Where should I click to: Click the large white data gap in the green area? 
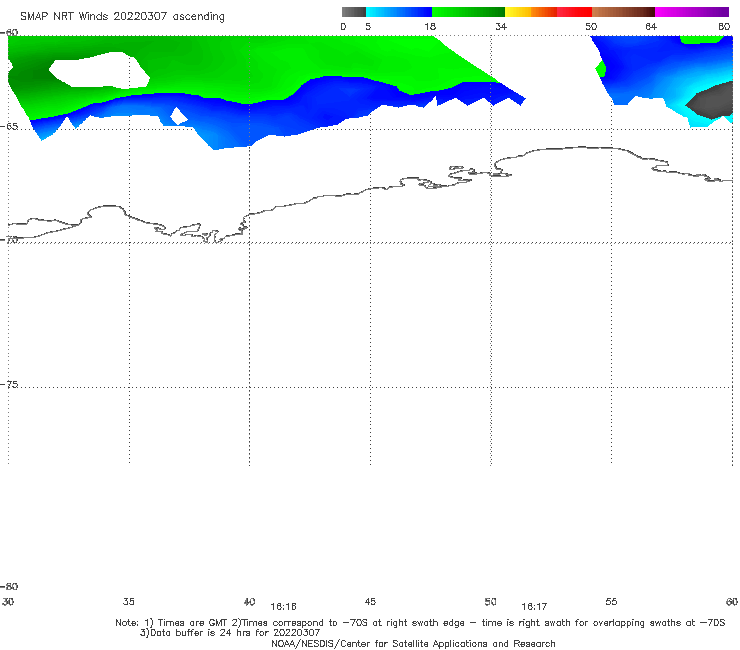pyautogui.click(x=99, y=70)
